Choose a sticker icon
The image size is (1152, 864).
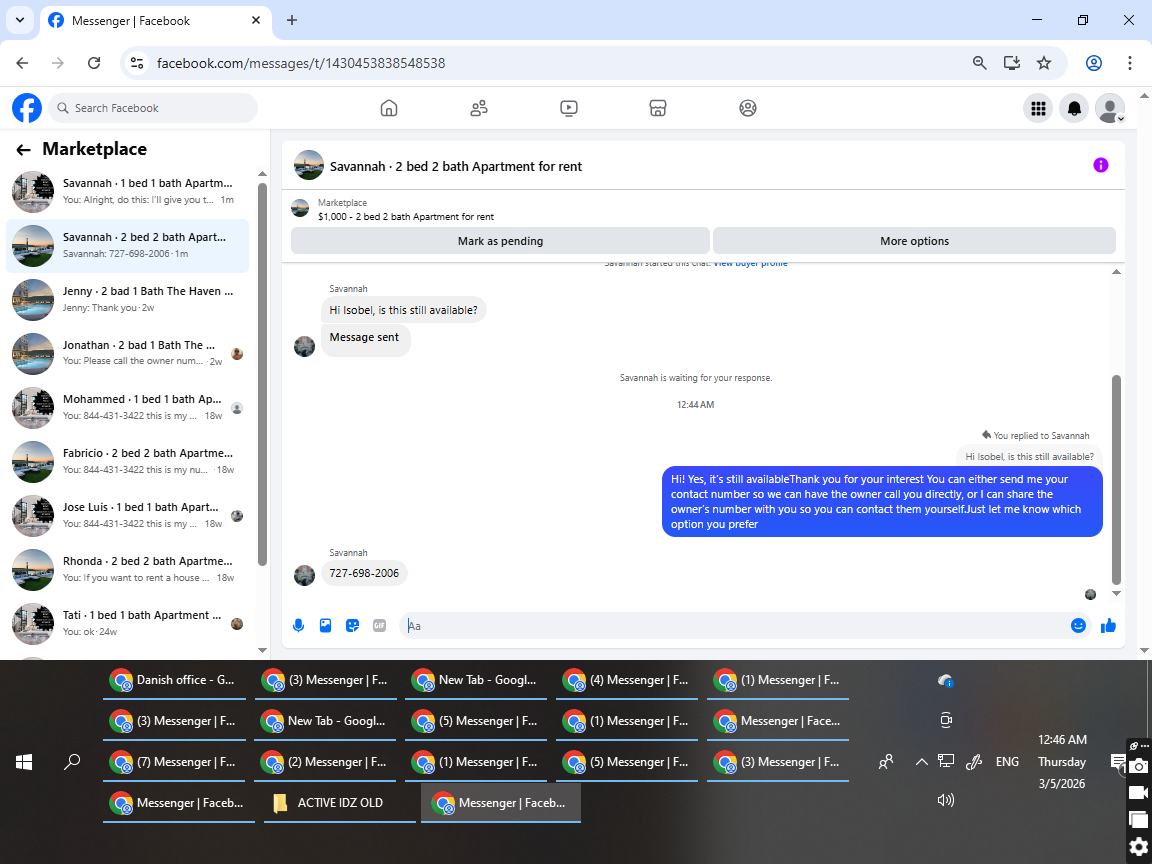[x=353, y=625]
